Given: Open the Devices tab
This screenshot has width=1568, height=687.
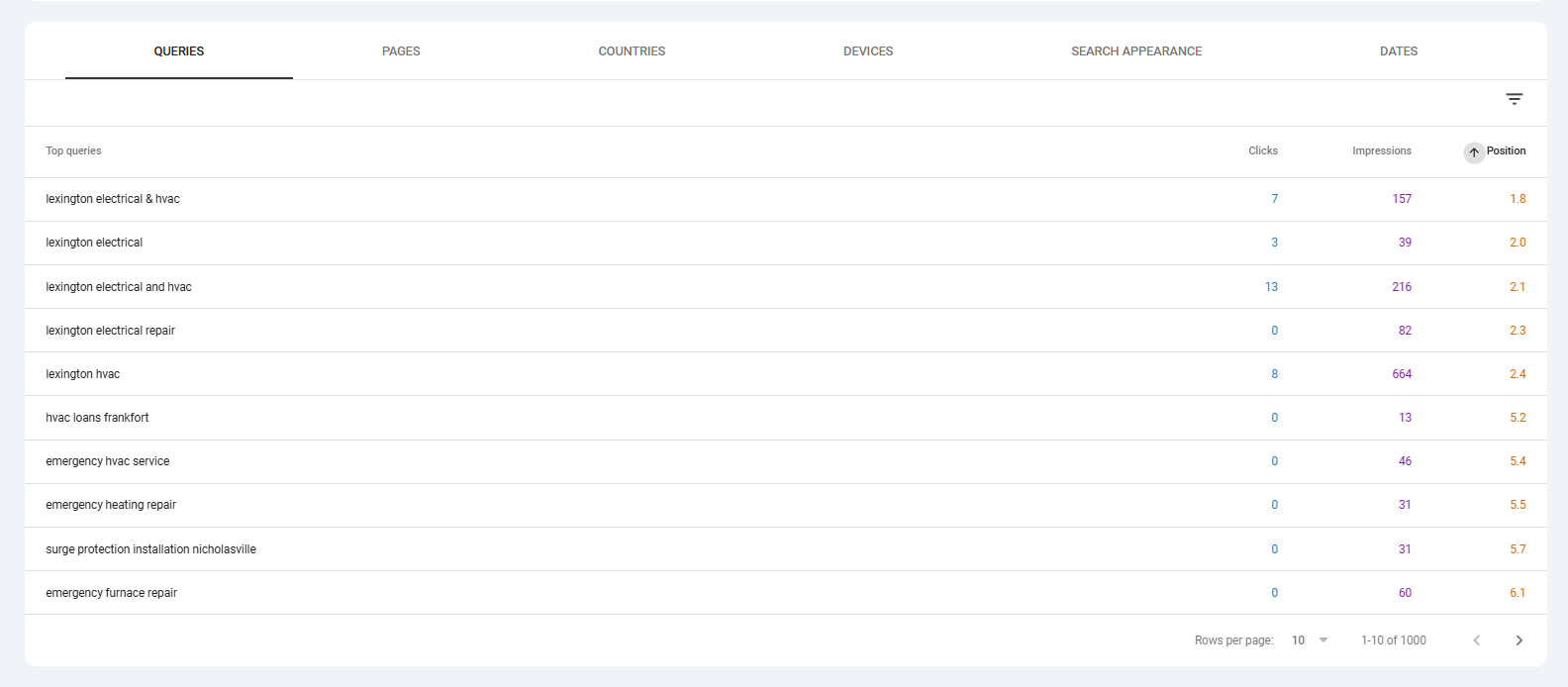Looking at the screenshot, I should (x=868, y=51).
